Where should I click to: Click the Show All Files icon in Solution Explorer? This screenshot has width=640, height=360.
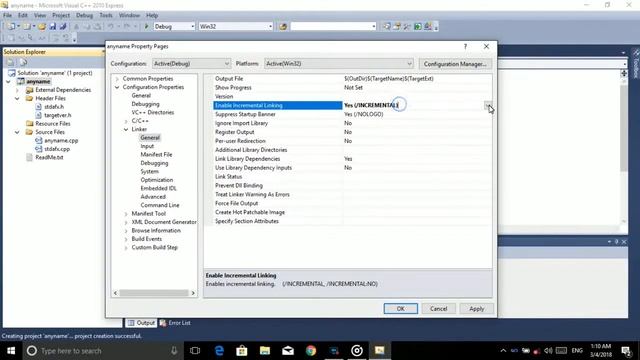pos(23,62)
